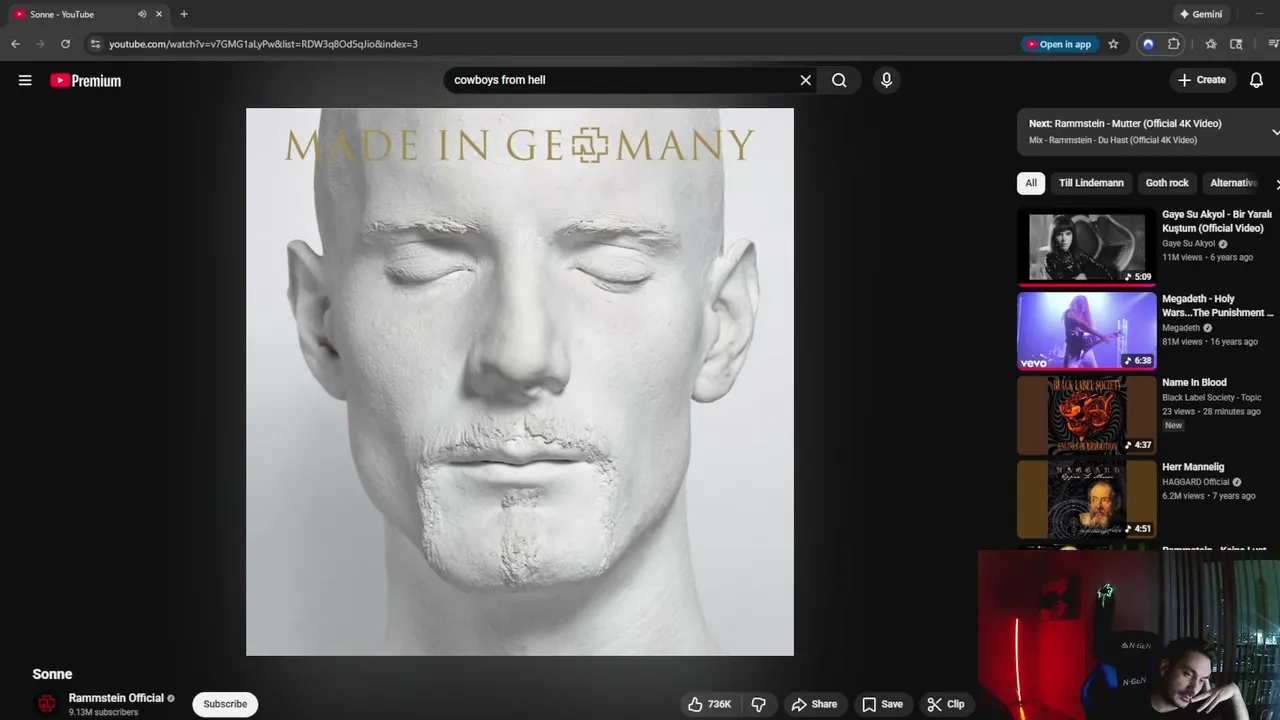
Task: Open Herr Mannelig video thumbnail
Action: tap(1087, 499)
